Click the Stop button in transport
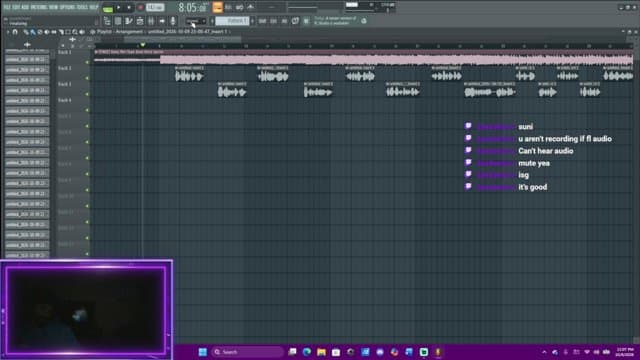 pos(129,7)
